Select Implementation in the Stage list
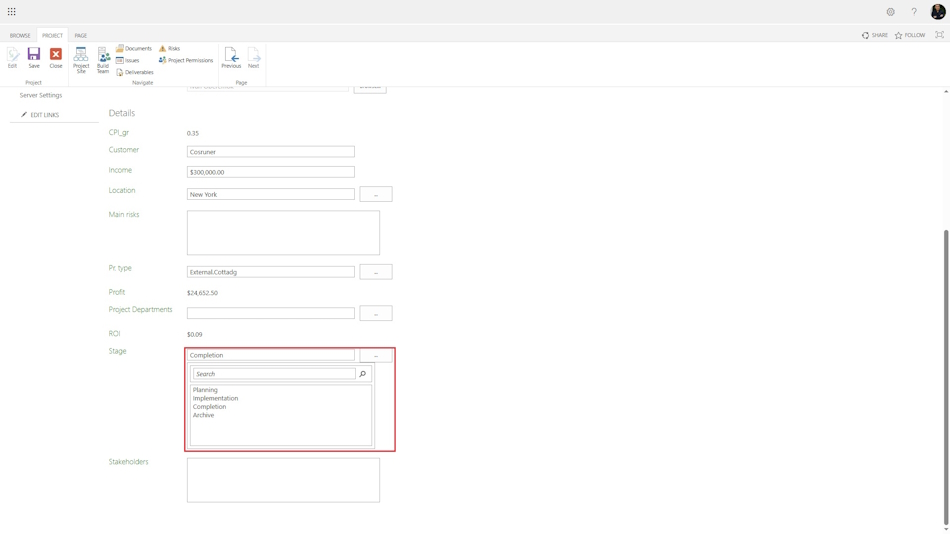Screen dimensions: 950x534 click(215, 398)
